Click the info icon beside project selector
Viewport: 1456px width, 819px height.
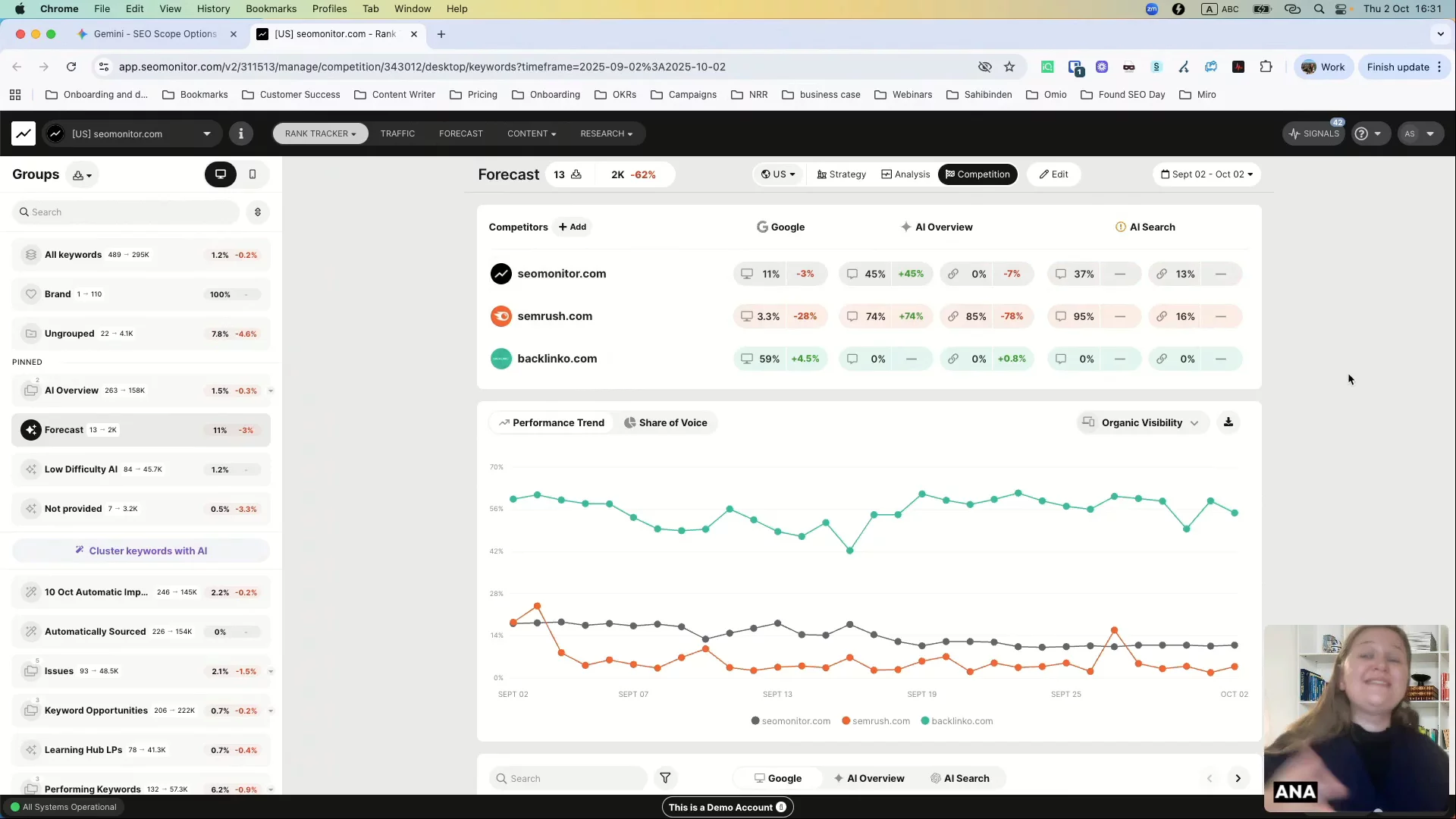(241, 133)
